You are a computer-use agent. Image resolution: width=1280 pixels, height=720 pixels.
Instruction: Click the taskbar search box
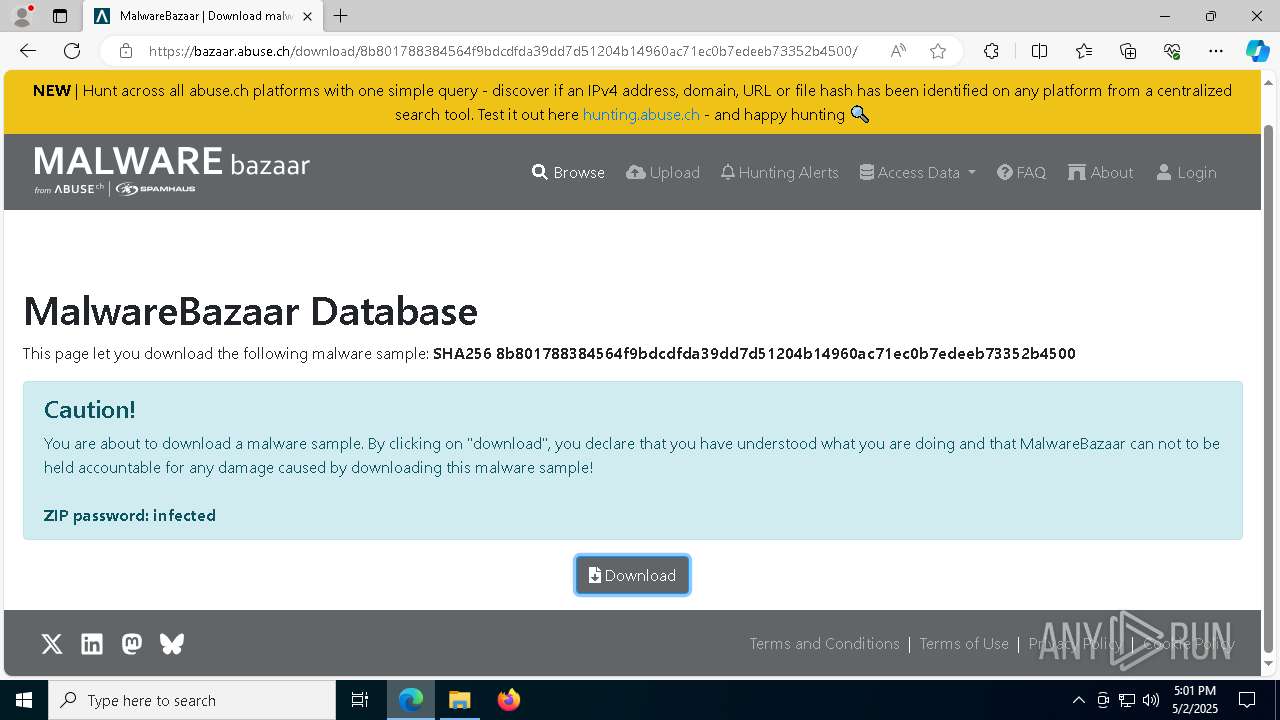tap(192, 700)
